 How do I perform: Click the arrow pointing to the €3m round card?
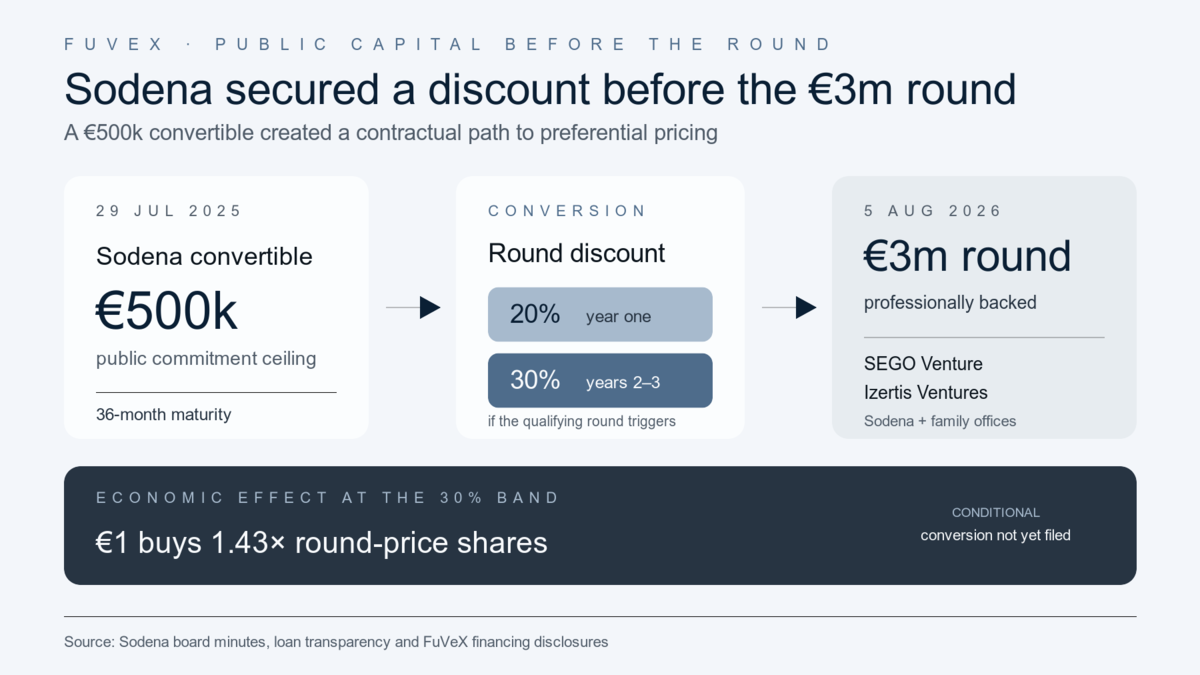click(789, 308)
